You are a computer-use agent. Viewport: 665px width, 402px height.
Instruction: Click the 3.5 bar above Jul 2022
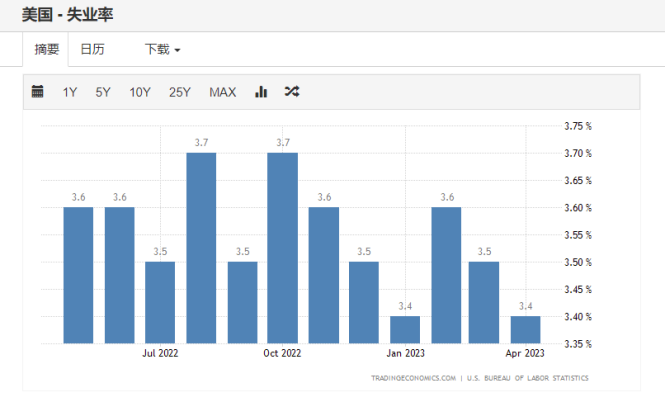(x=160, y=302)
